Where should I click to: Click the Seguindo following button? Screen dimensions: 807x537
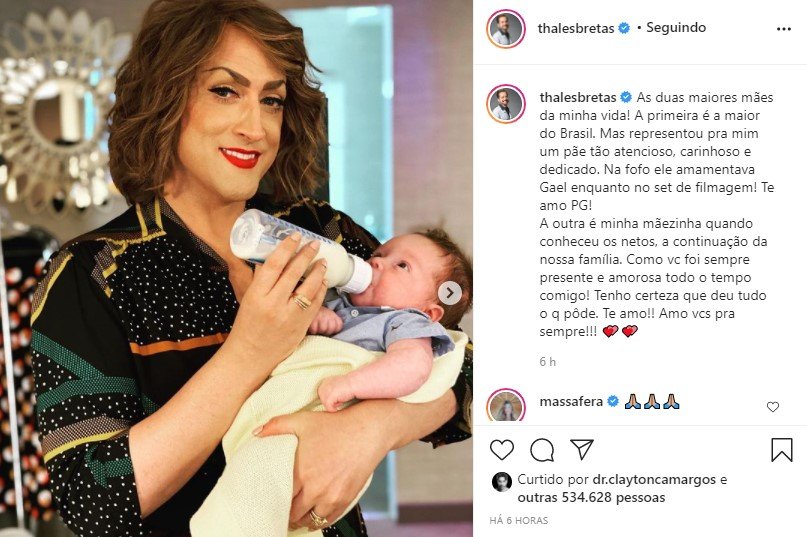coord(676,28)
